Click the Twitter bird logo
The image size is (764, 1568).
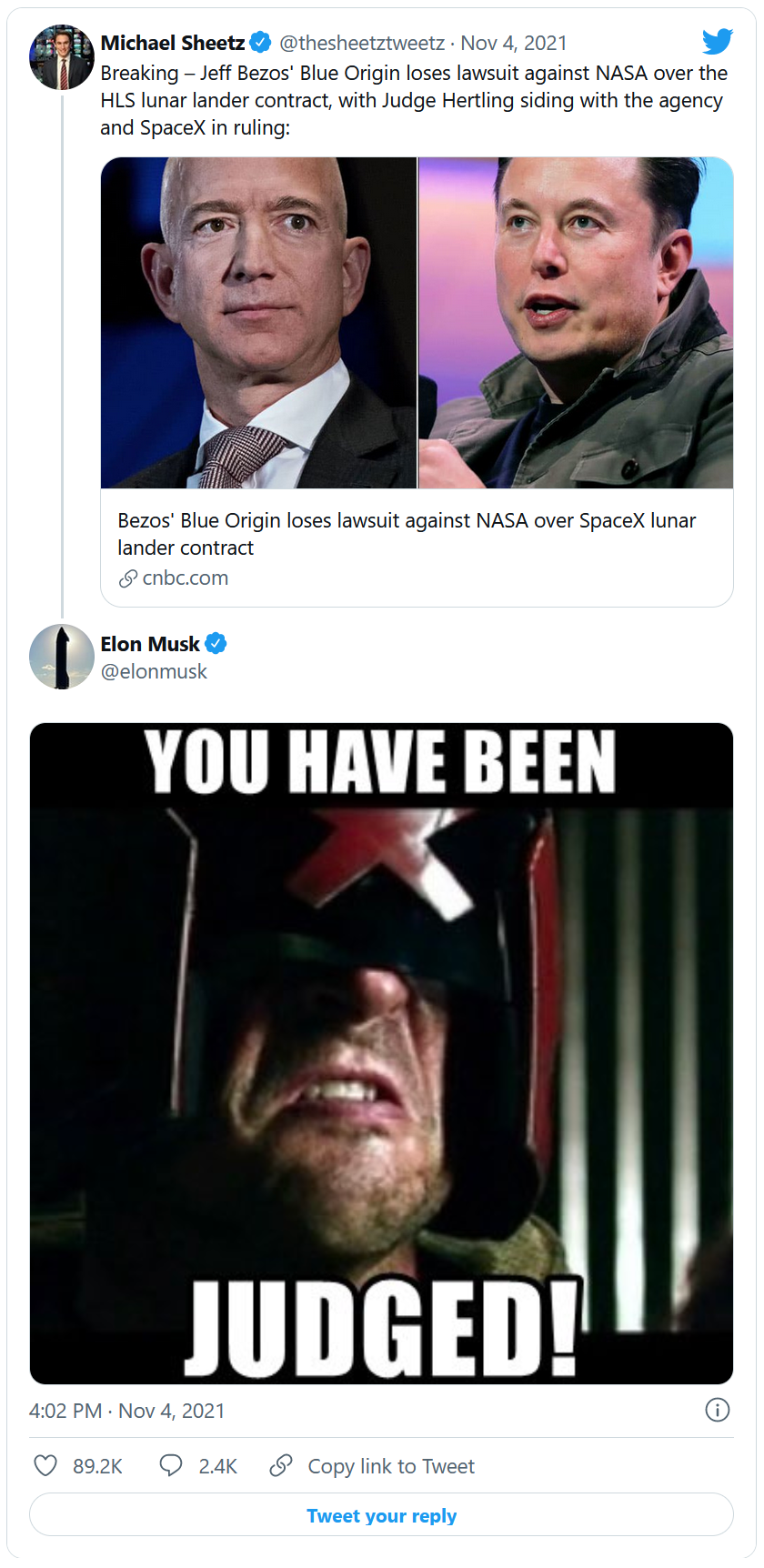[x=717, y=42]
